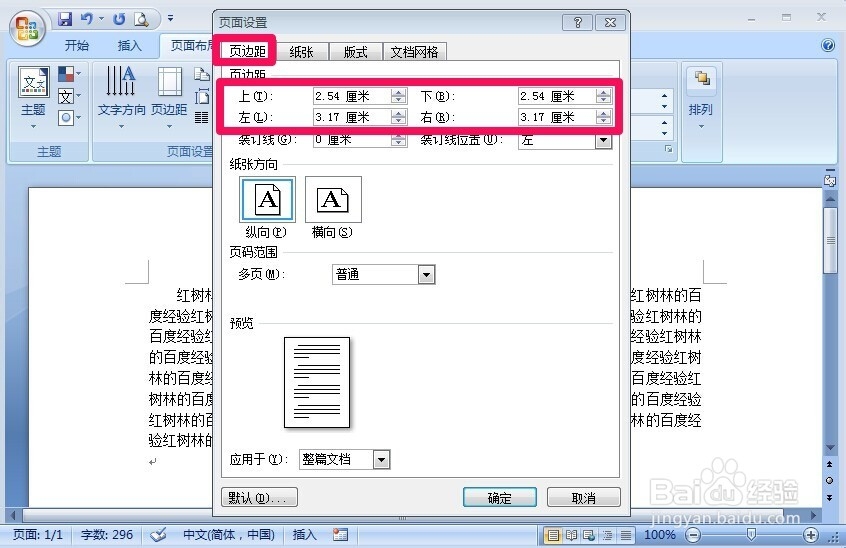846x548 pixels.
Task: Select 文档网格 tab in dialog
Action: point(414,52)
